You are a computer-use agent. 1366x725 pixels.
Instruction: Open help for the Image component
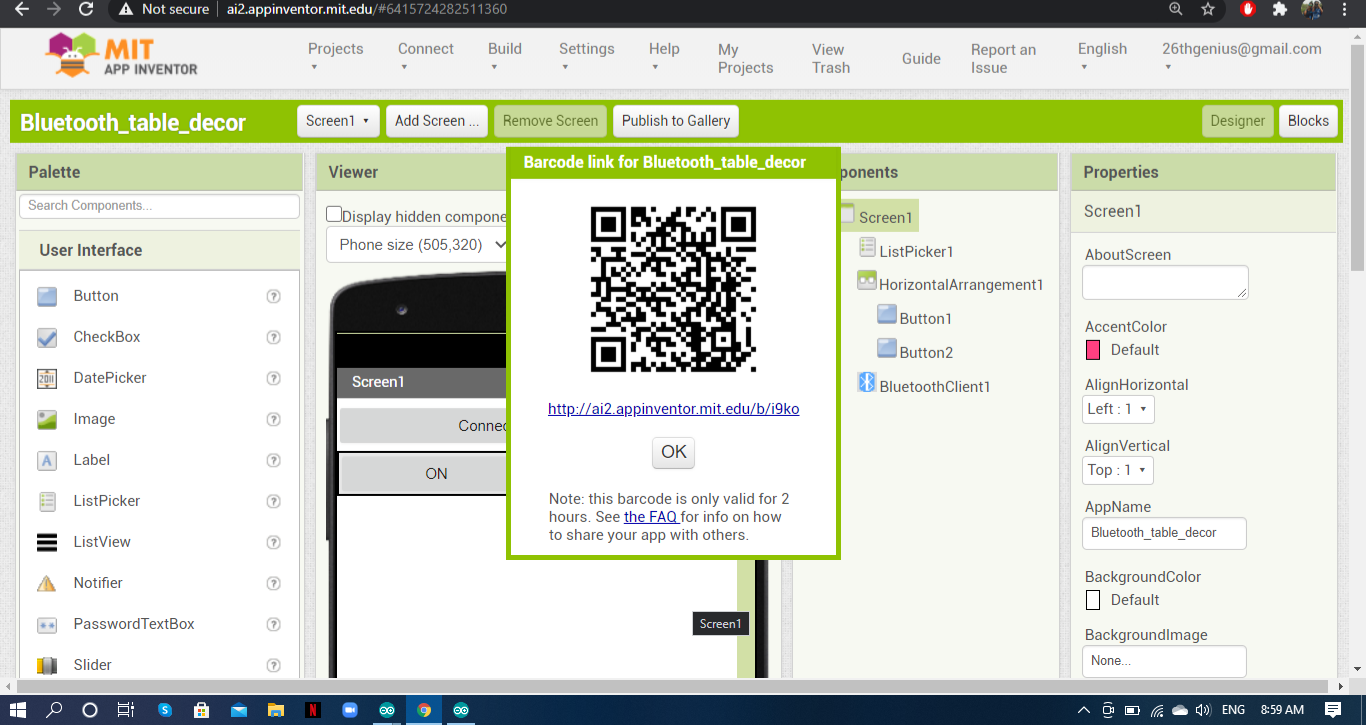point(273,419)
